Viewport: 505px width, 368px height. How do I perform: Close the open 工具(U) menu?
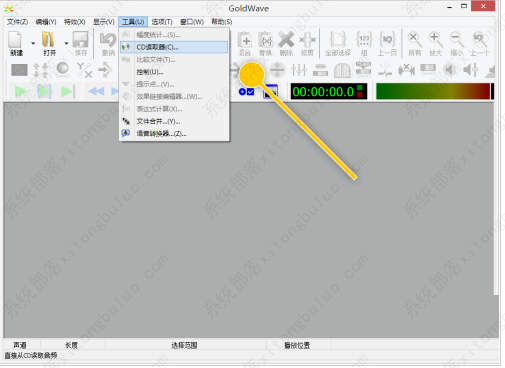click(x=133, y=22)
